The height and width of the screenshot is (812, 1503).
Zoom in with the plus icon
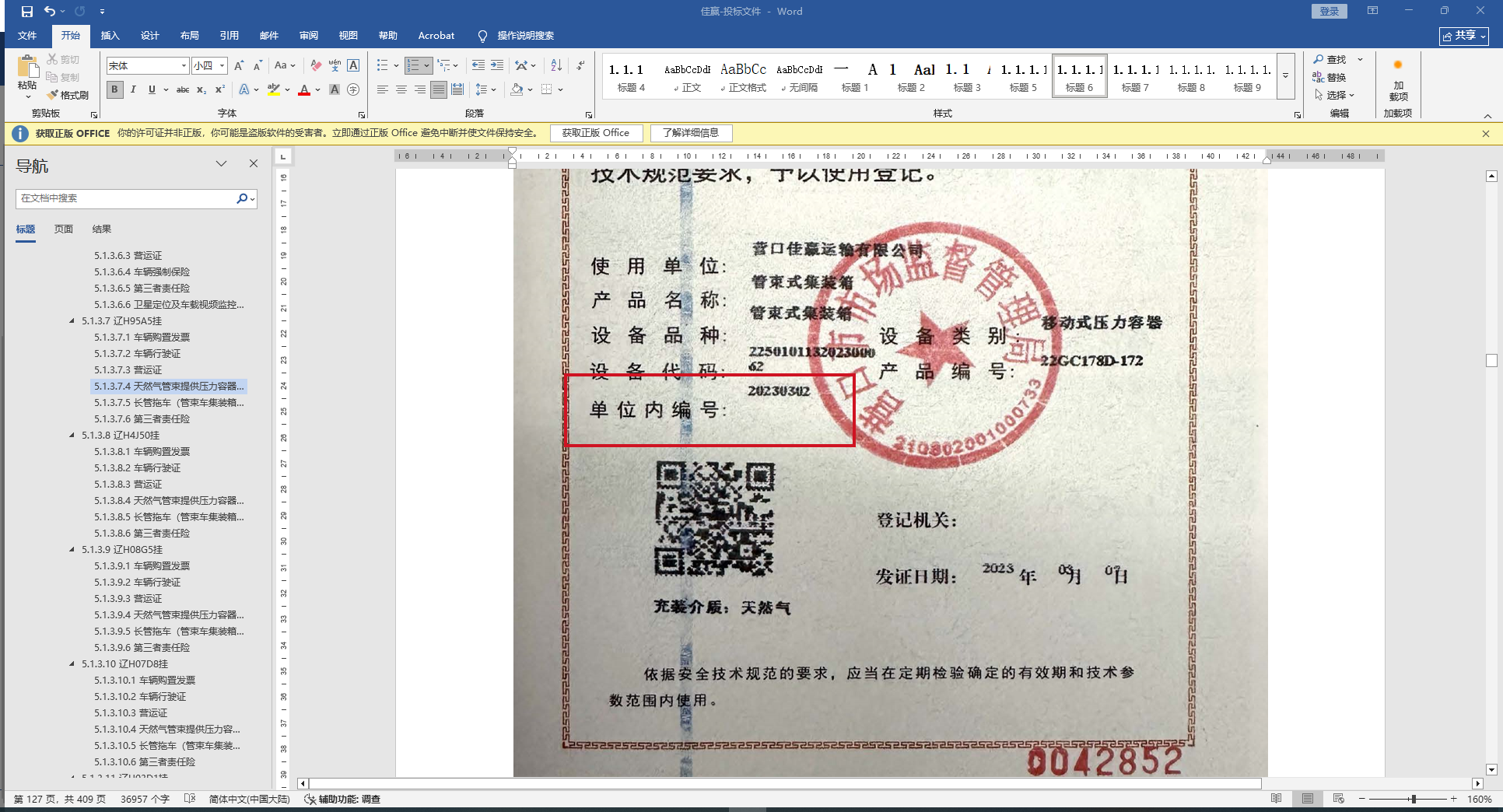tap(1453, 799)
